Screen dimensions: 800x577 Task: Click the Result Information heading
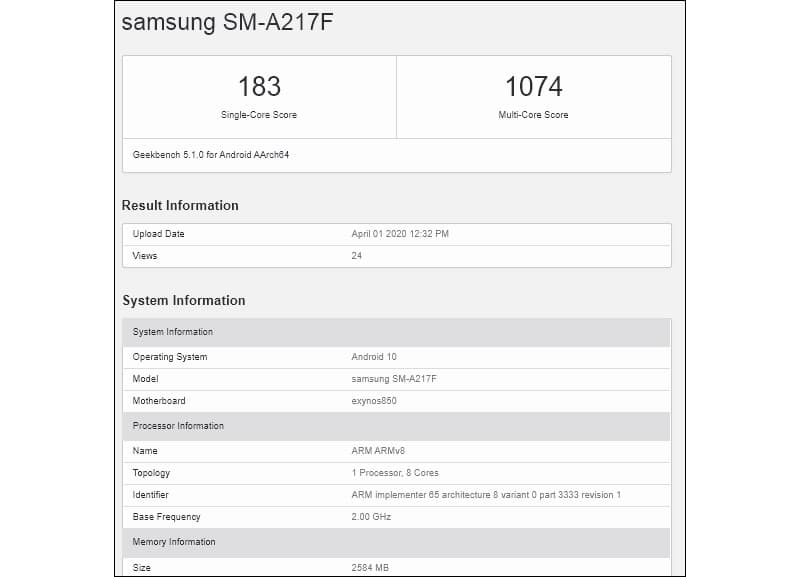point(180,205)
